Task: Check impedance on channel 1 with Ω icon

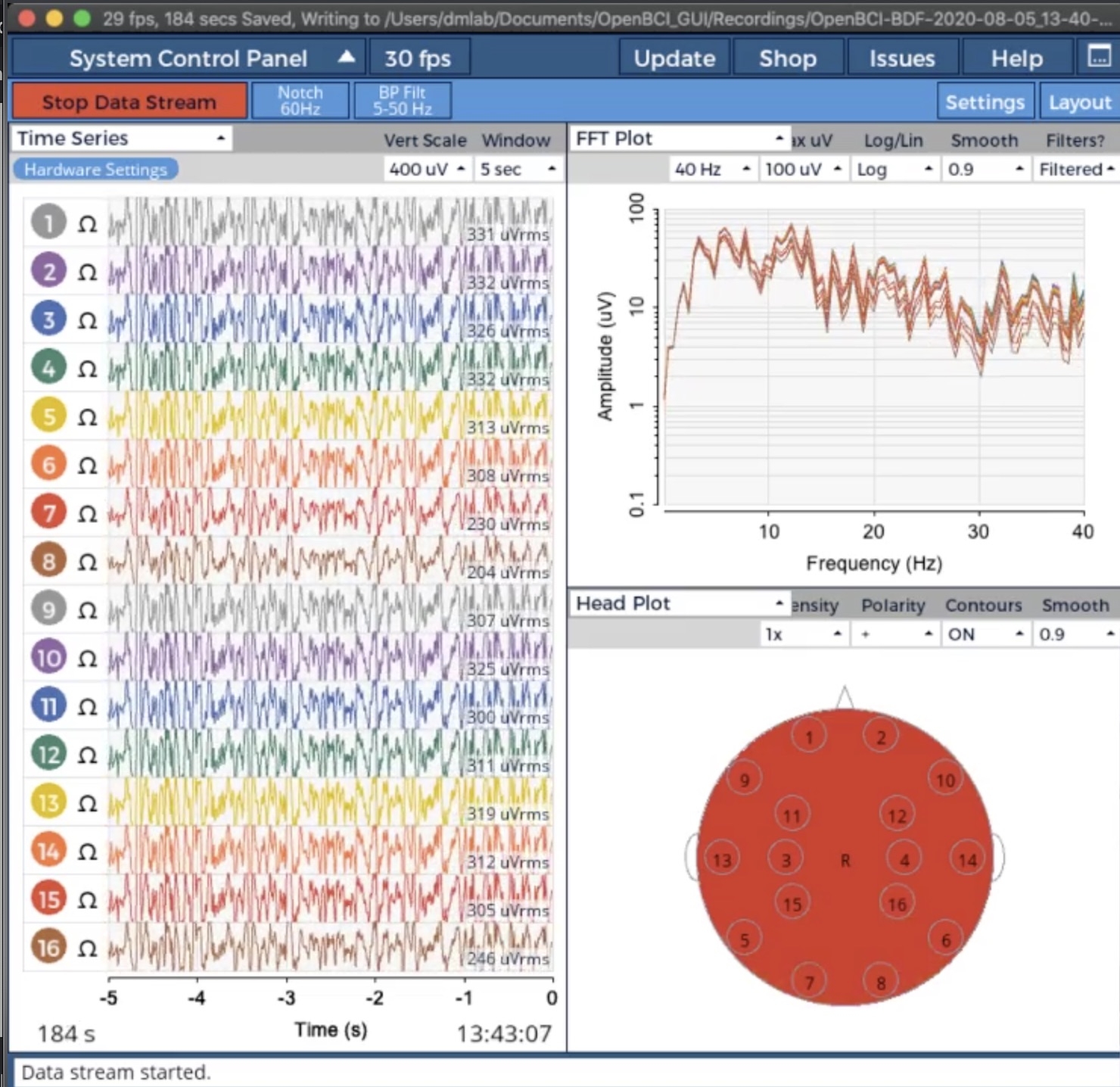Action: pos(86,224)
